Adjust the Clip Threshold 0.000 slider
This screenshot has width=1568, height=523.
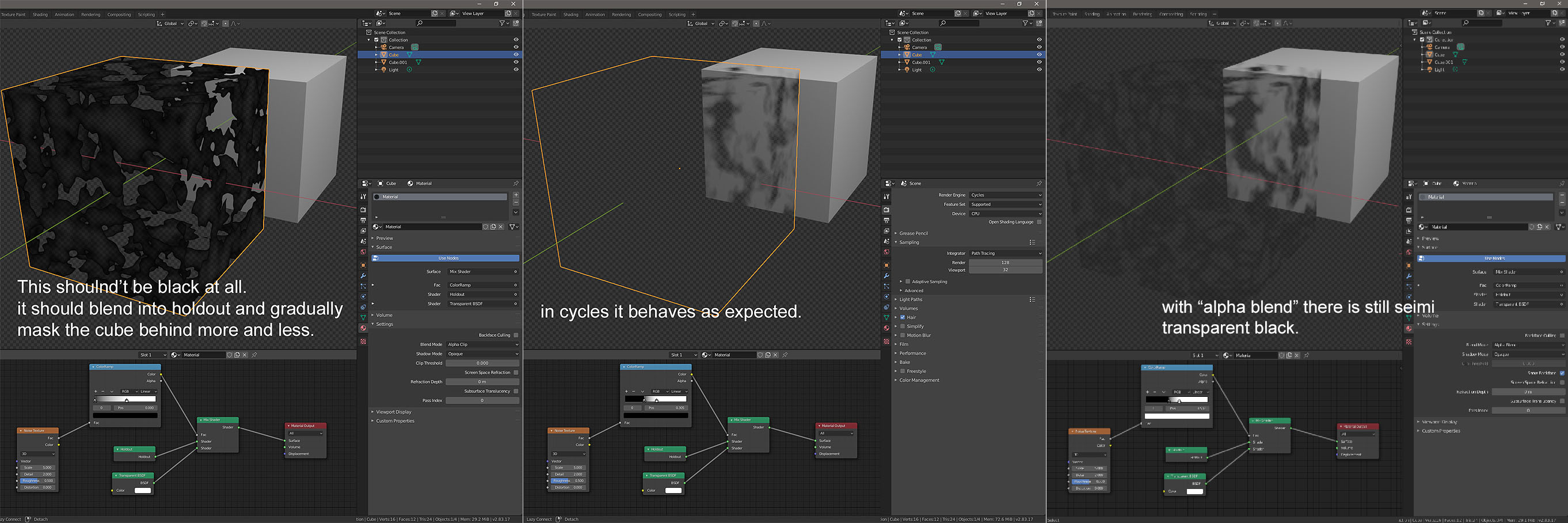483,363
